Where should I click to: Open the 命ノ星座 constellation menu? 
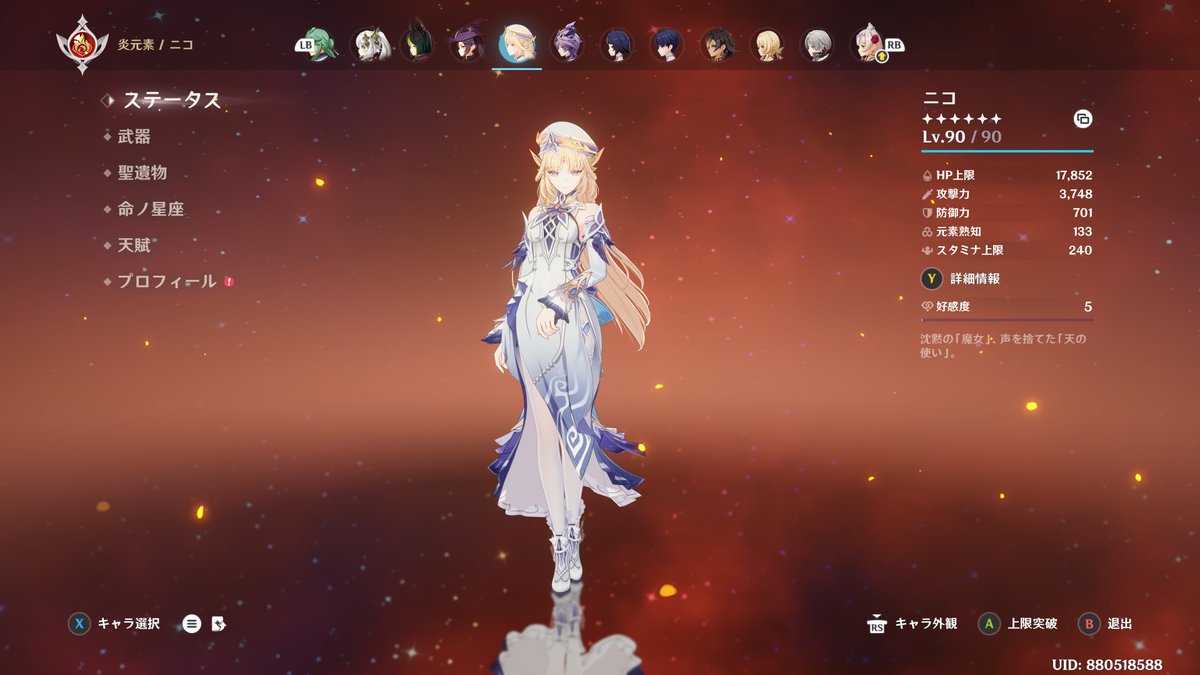point(151,209)
